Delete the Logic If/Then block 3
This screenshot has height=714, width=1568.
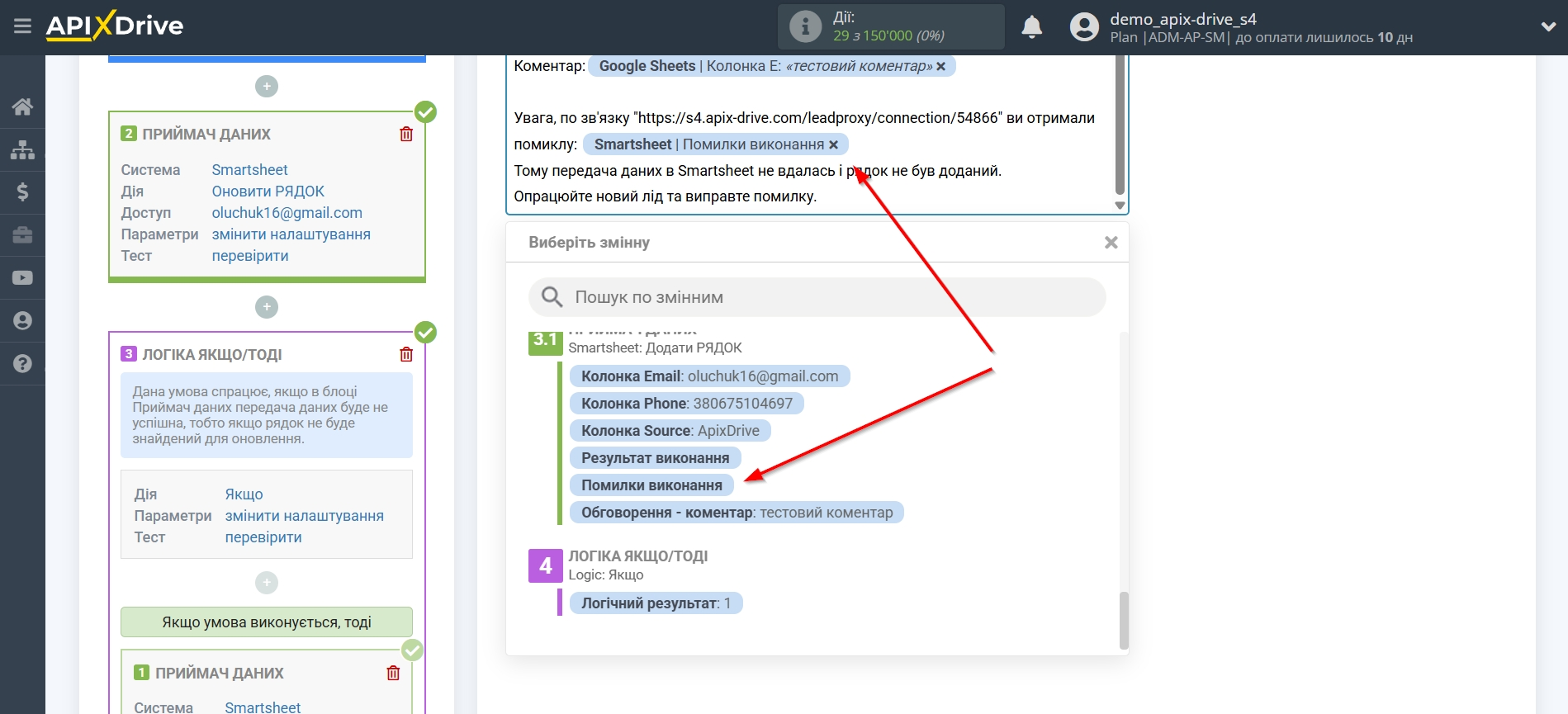coord(406,354)
